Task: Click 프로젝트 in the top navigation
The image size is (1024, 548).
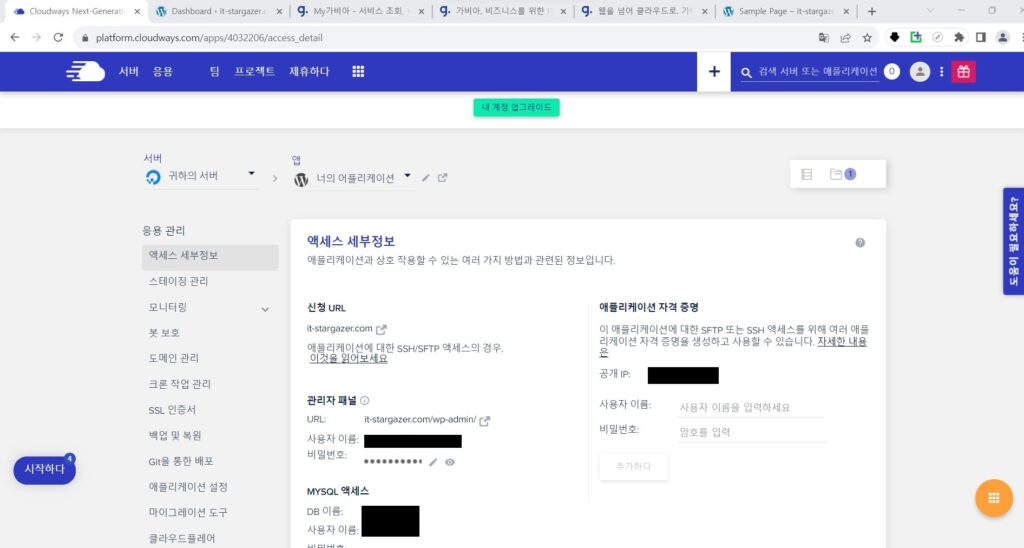Action: (x=255, y=71)
